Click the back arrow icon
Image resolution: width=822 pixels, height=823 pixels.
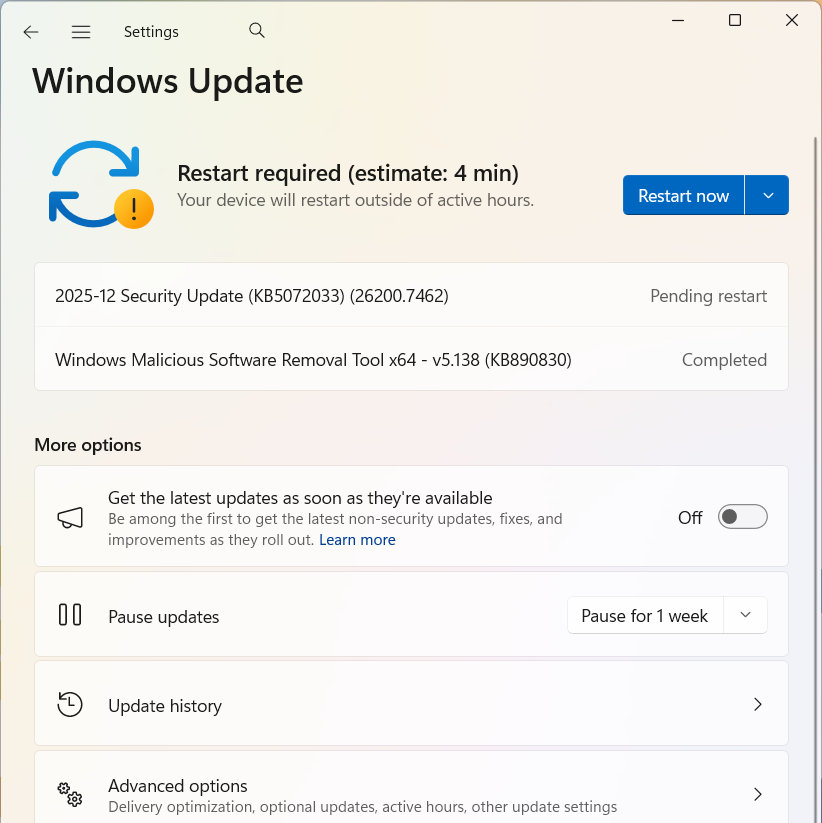31,32
